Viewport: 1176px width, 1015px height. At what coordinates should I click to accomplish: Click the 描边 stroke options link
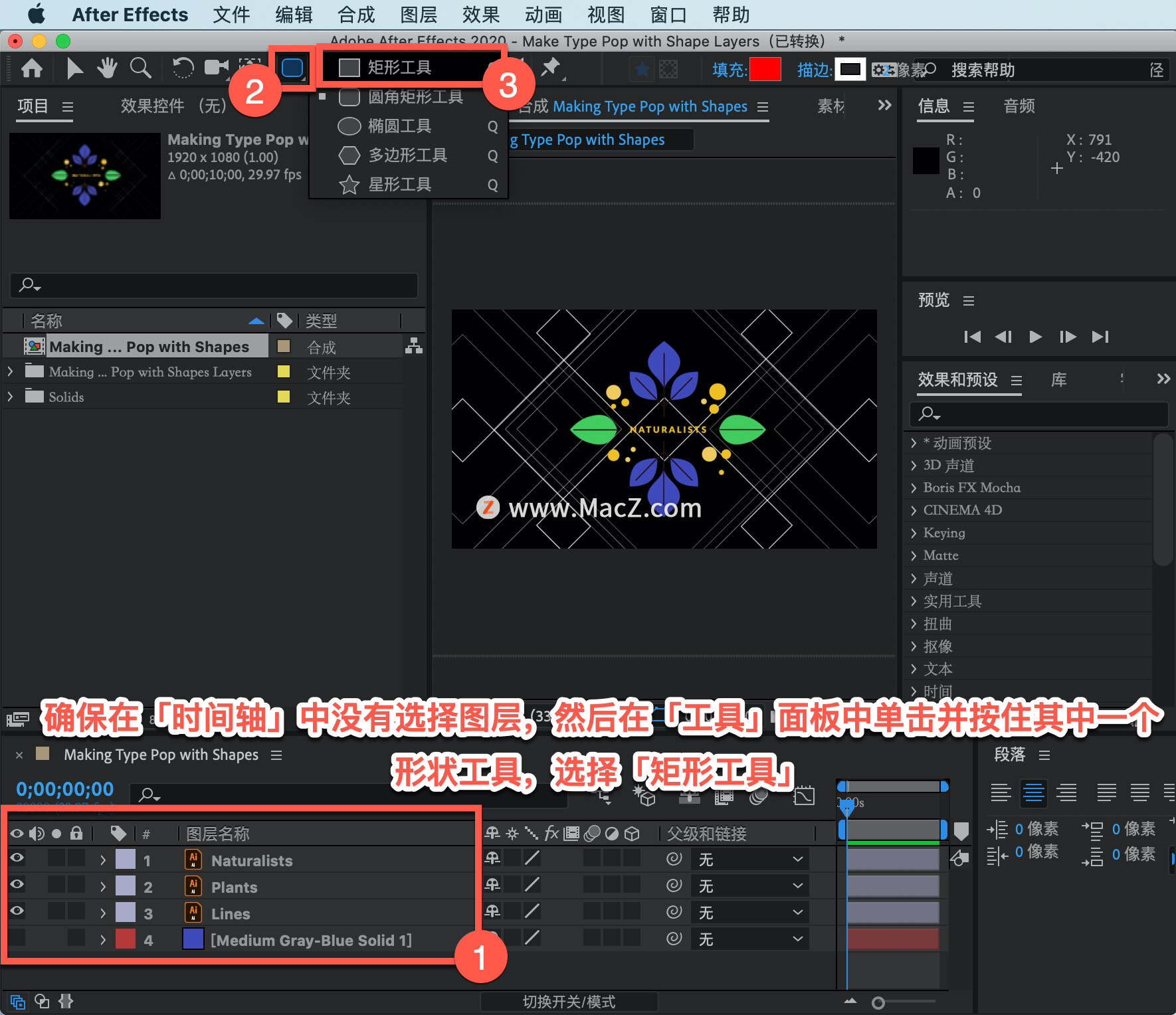815,70
